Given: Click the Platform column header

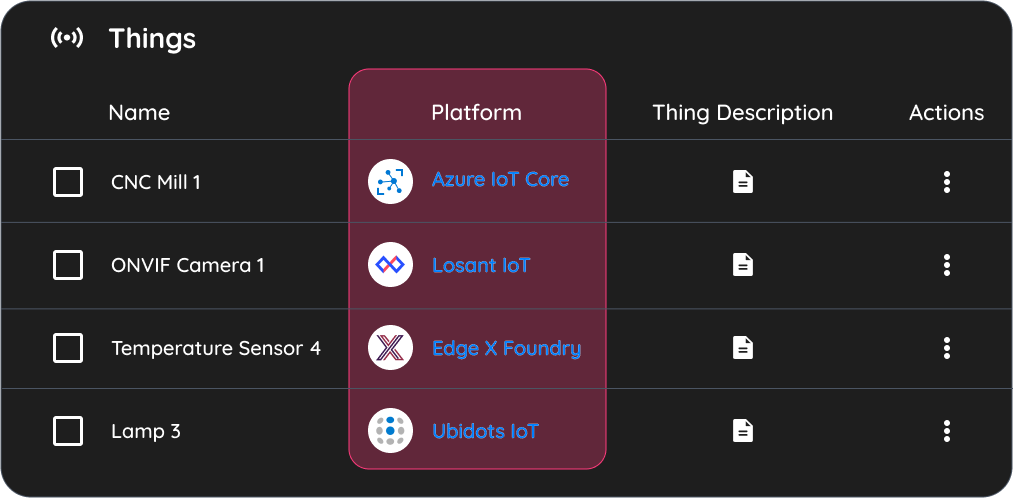Looking at the screenshot, I should click(476, 112).
